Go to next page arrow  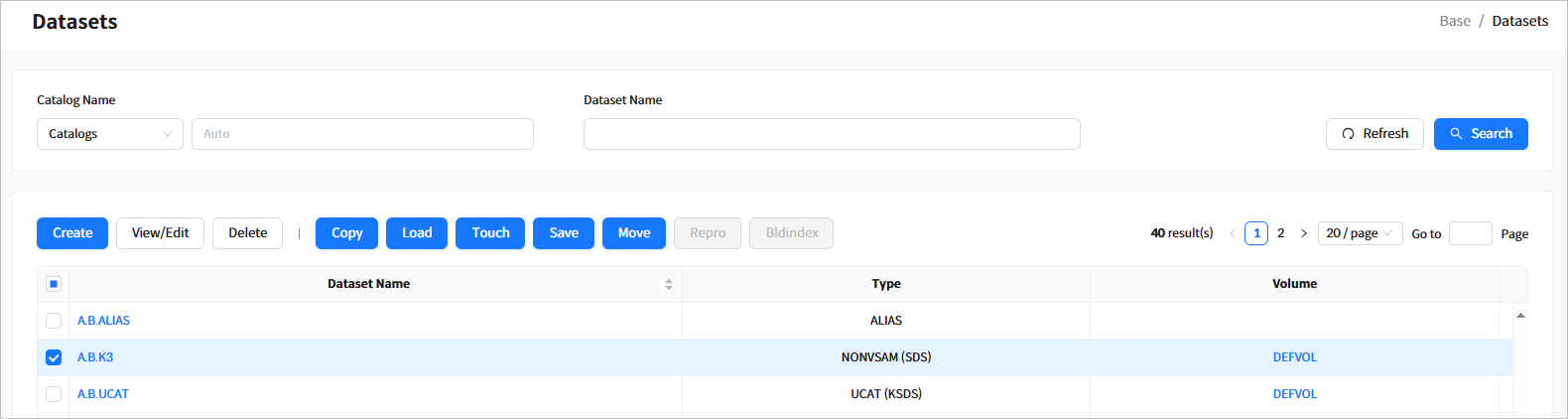click(1304, 233)
